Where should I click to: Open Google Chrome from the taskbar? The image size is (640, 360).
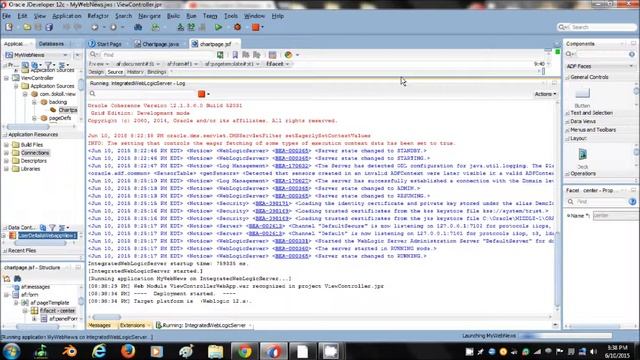(x=244, y=351)
